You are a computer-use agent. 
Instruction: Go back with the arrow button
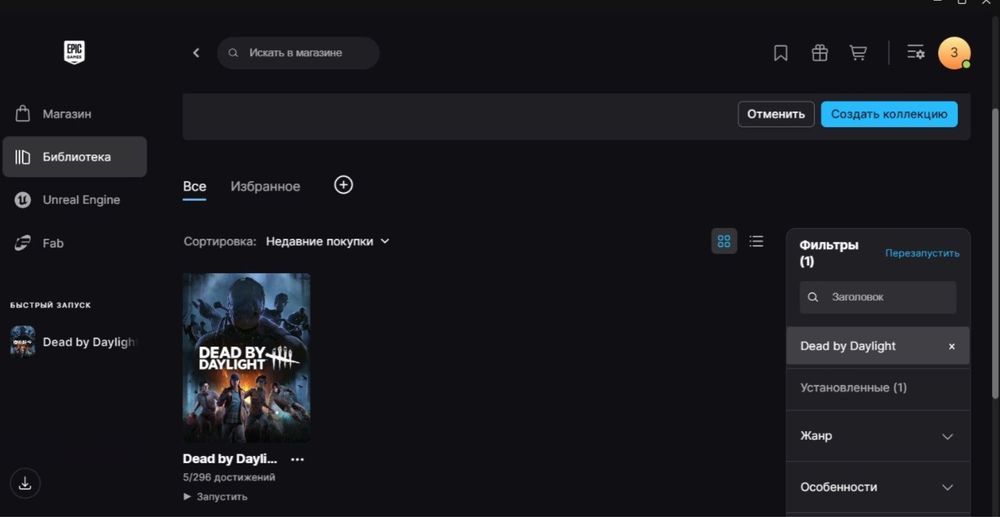point(196,53)
